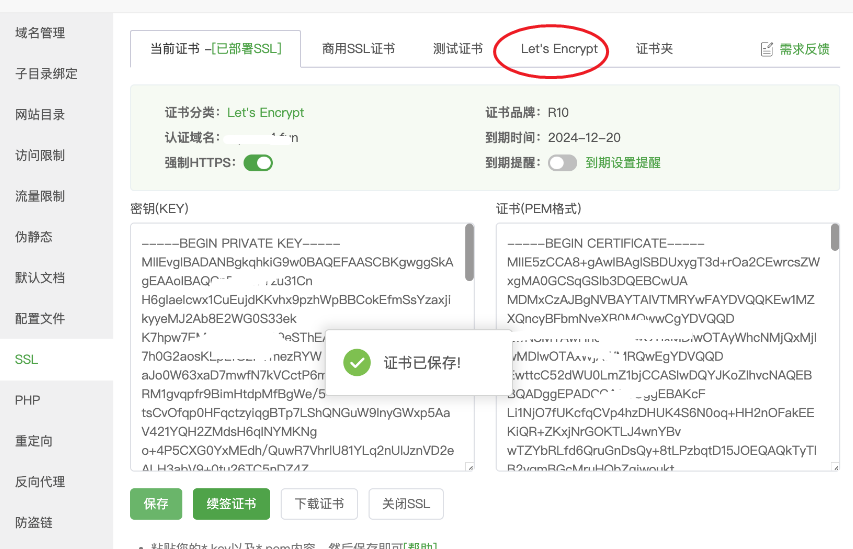
Task: Open the 测试证书 tab
Action: [458, 49]
